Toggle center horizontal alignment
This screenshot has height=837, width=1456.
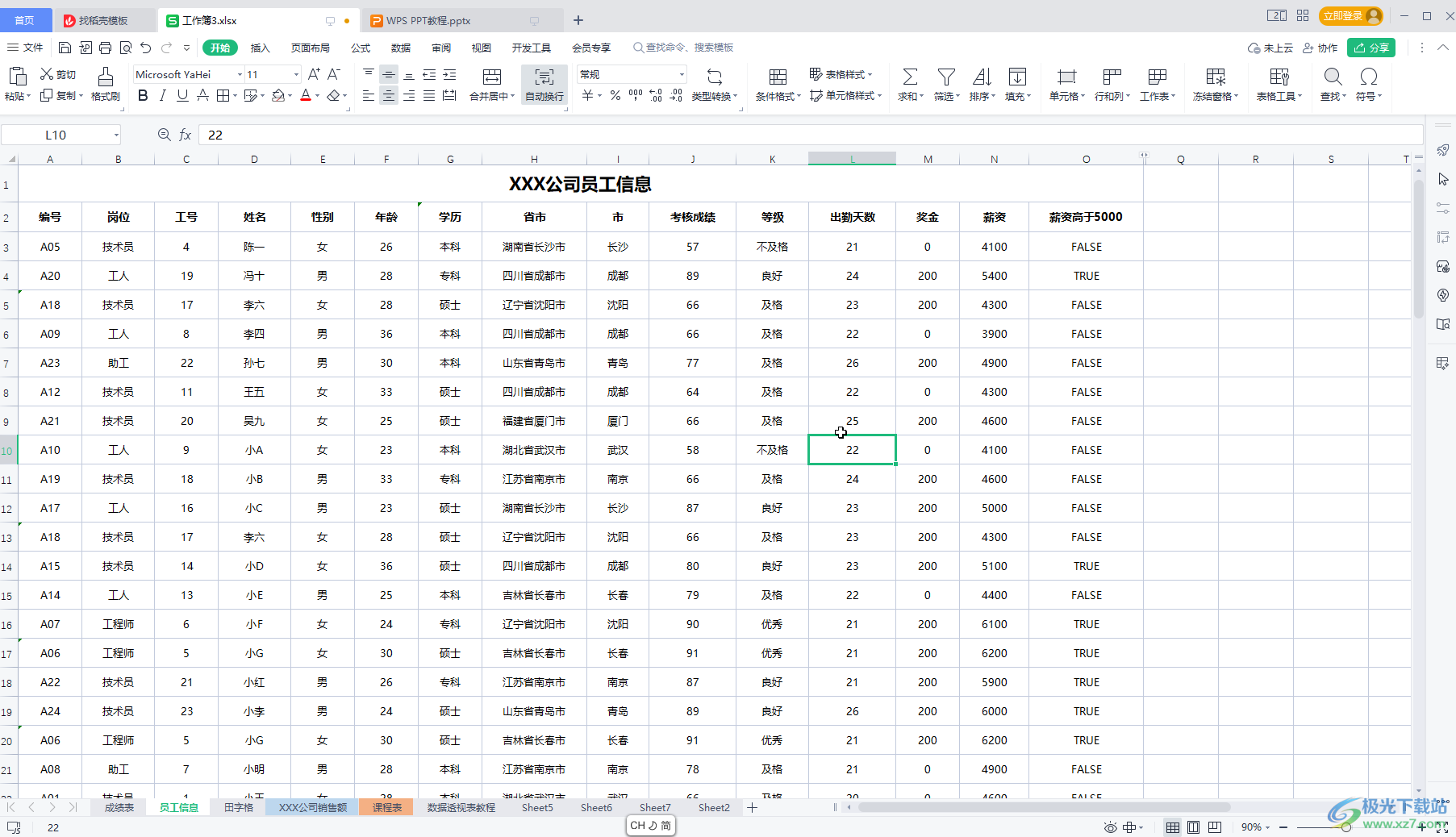click(x=389, y=96)
